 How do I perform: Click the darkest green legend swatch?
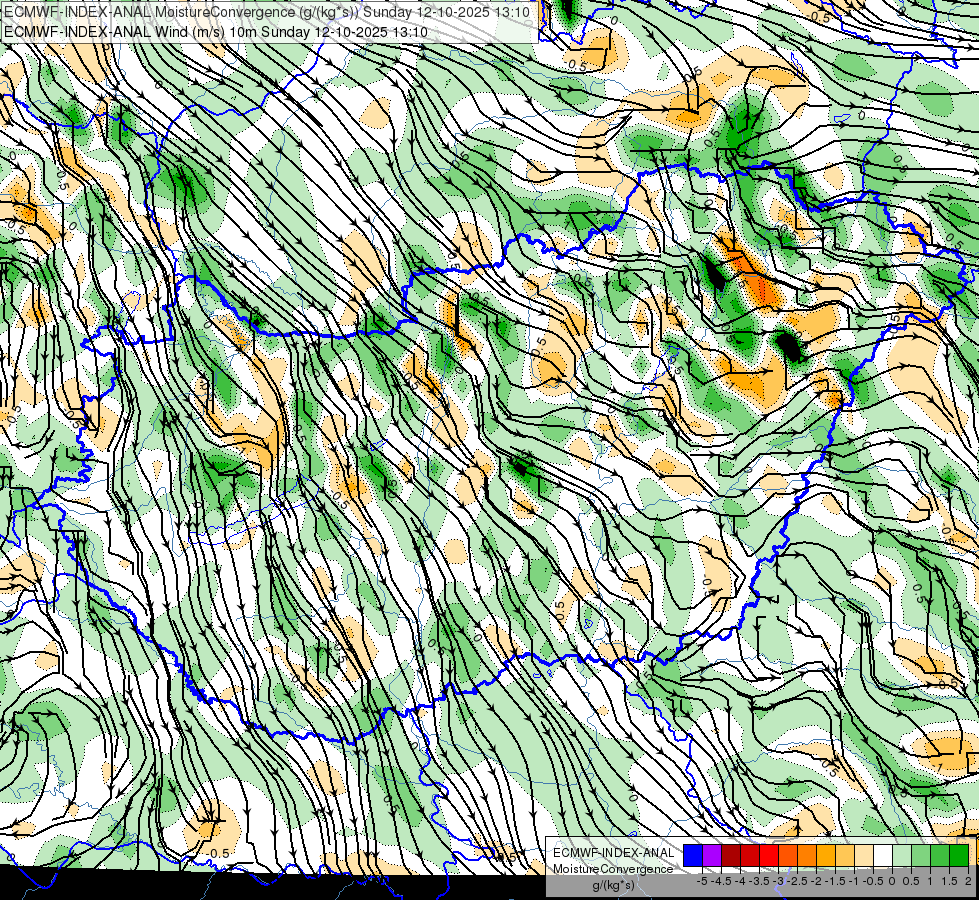[959, 856]
